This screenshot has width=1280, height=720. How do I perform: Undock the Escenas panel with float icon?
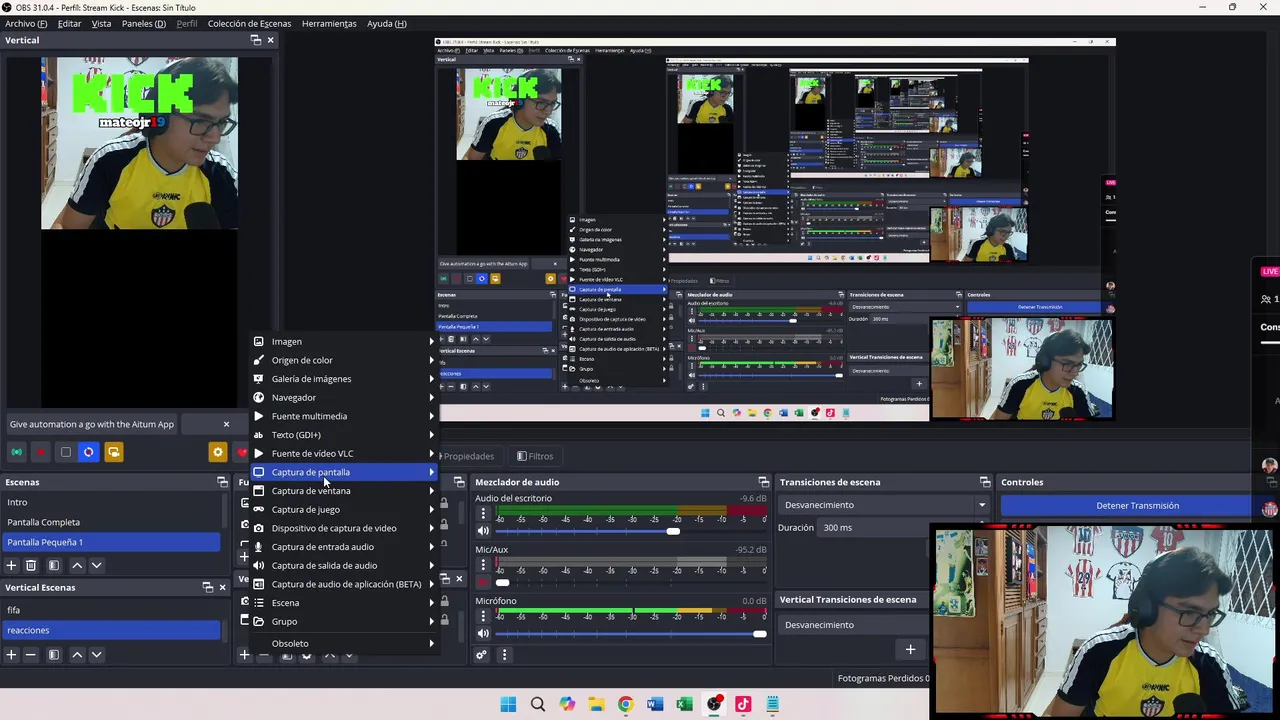point(222,482)
